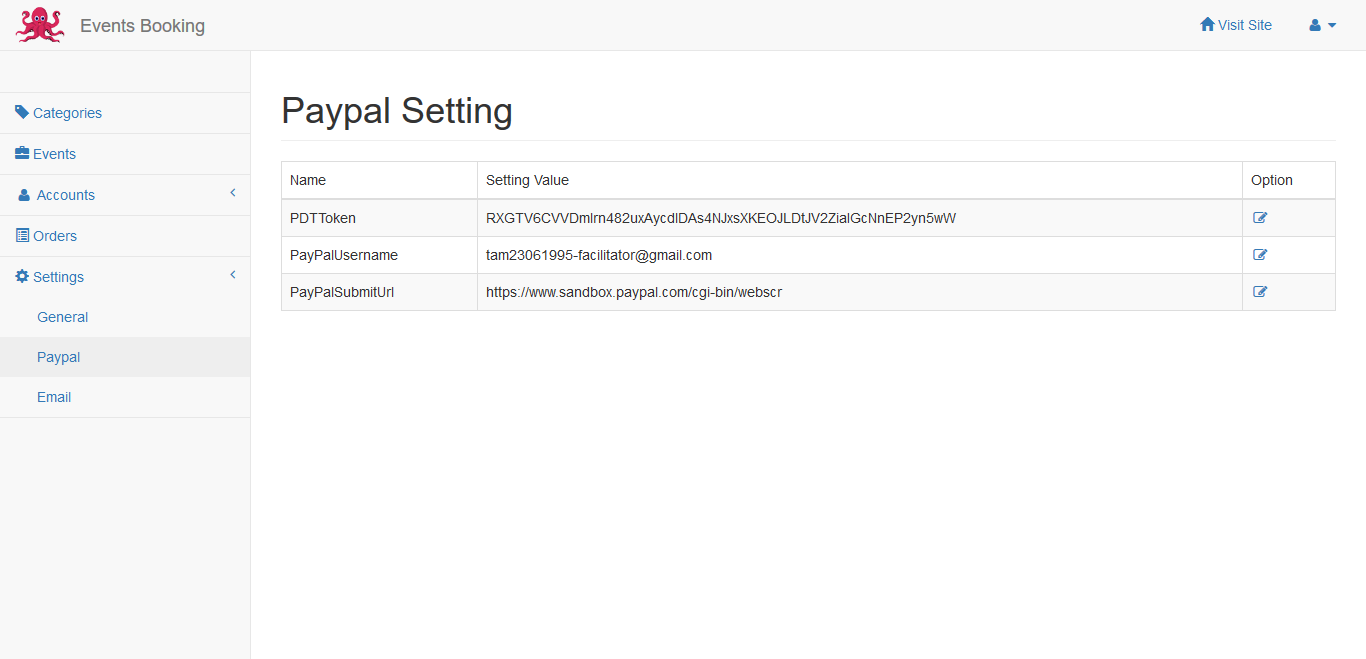
Task: Click the Orders list icon
Action: 22,235
